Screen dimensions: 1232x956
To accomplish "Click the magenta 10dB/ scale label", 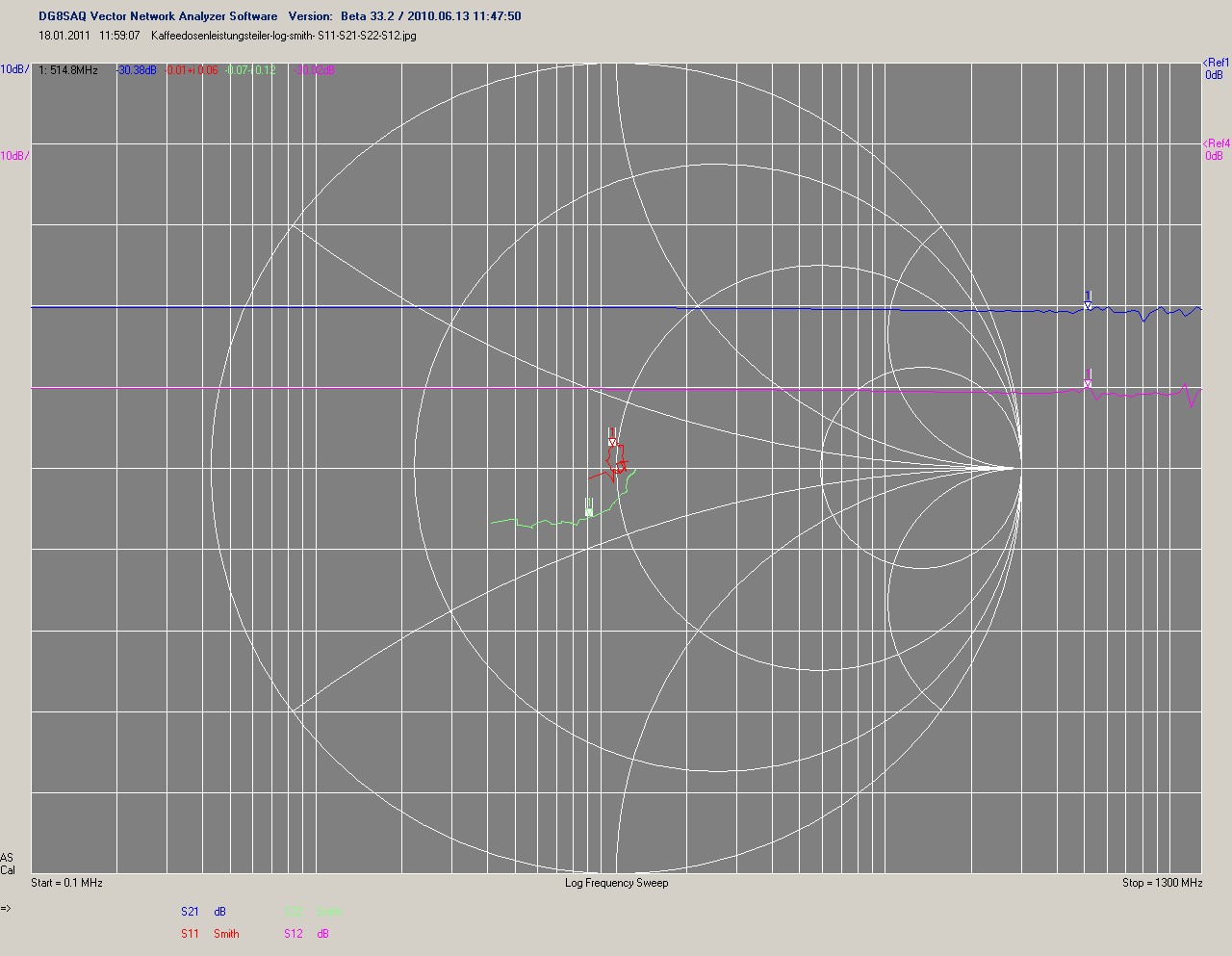I will coord(14,156).
